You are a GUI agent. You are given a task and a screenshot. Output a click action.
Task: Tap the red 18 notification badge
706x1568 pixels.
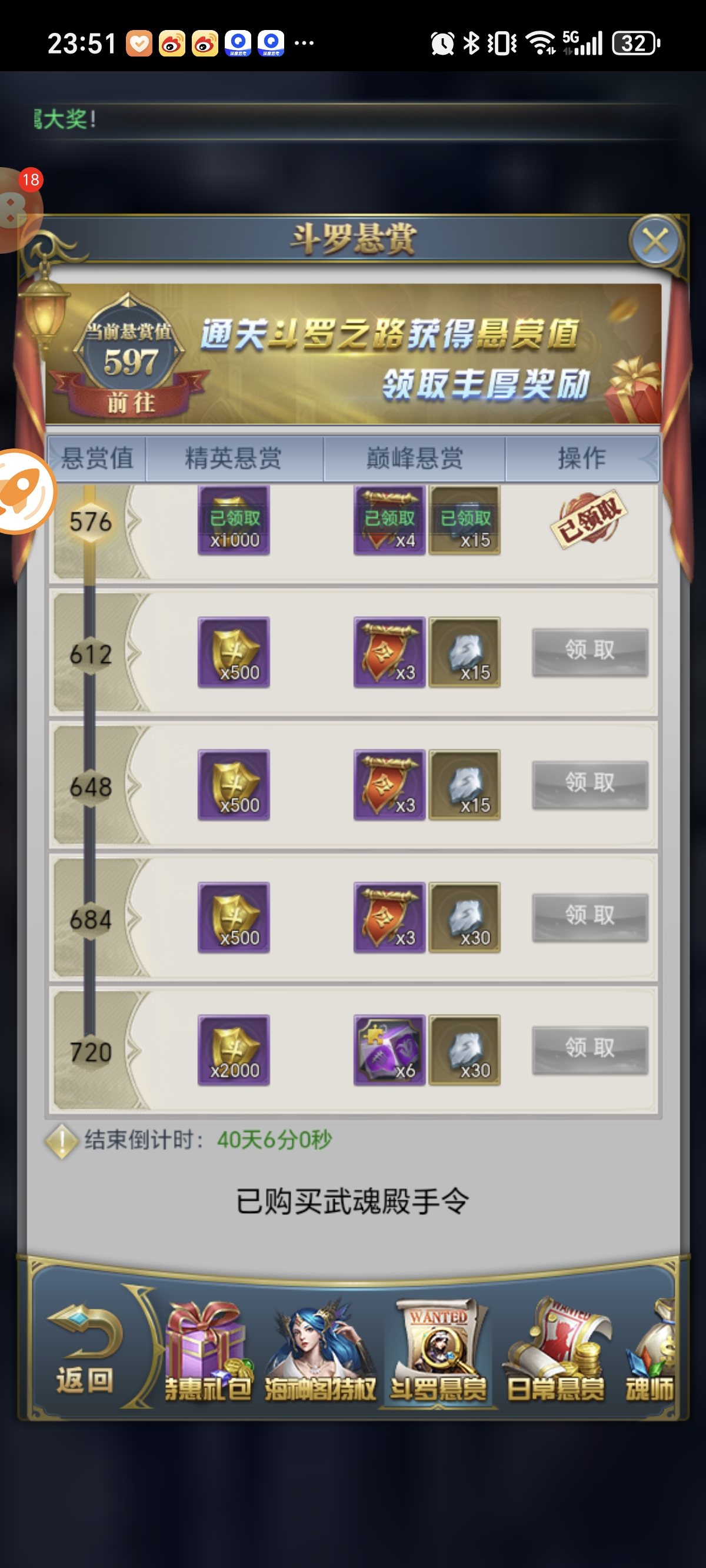[31, 180]
